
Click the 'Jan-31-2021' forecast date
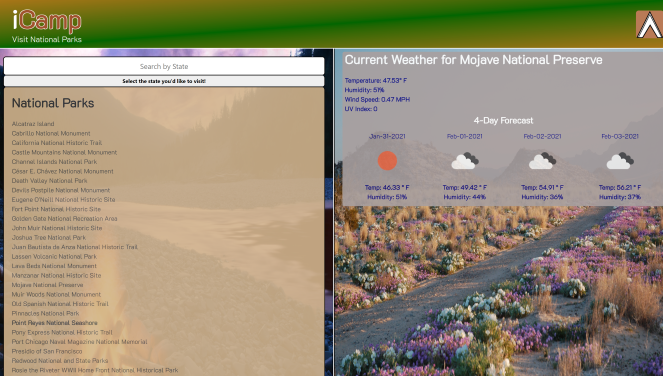387,136
